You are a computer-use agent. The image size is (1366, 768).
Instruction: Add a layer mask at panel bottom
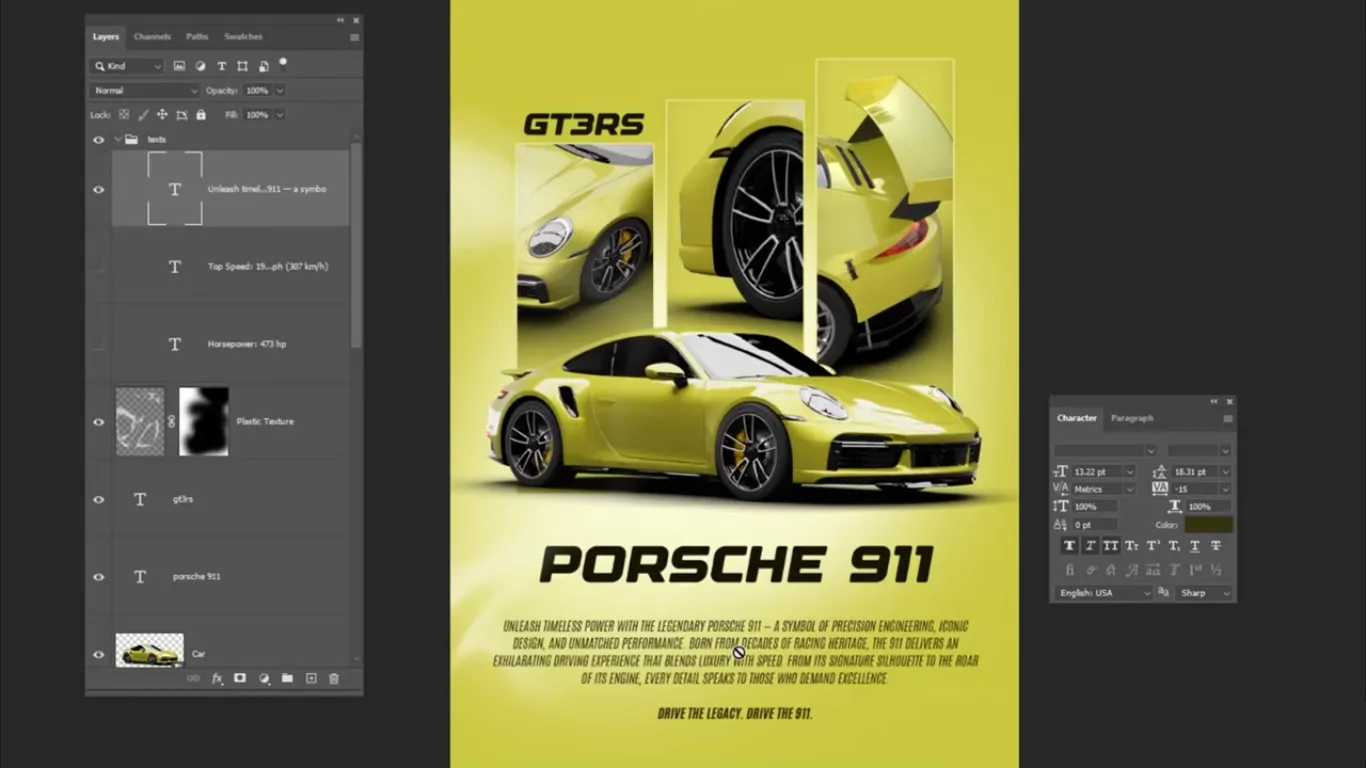click(239, 678)
